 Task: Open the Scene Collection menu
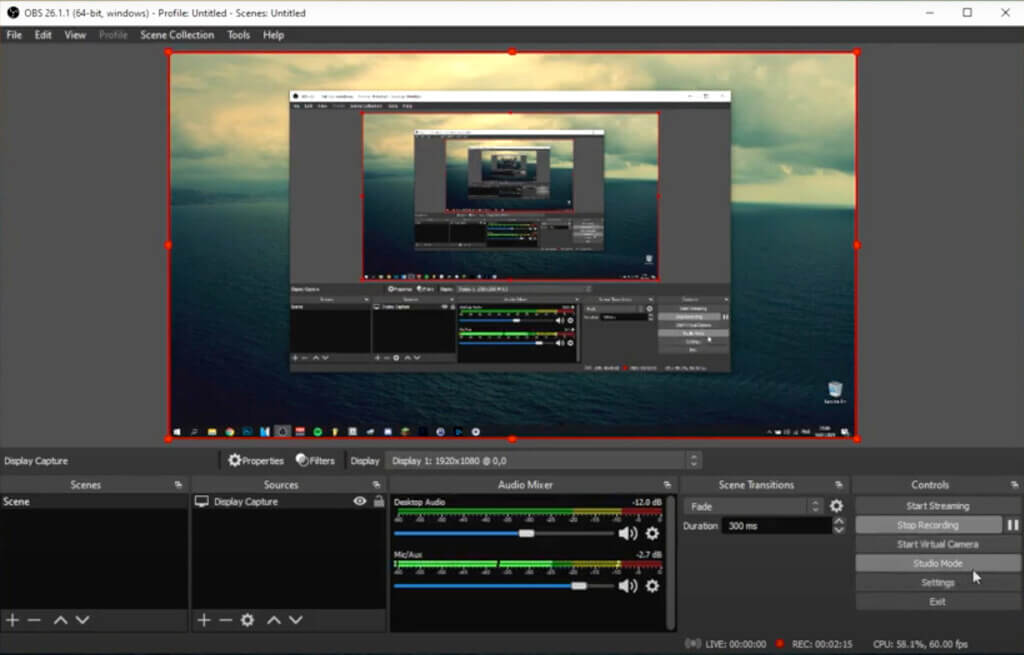(x=177, y=35)
